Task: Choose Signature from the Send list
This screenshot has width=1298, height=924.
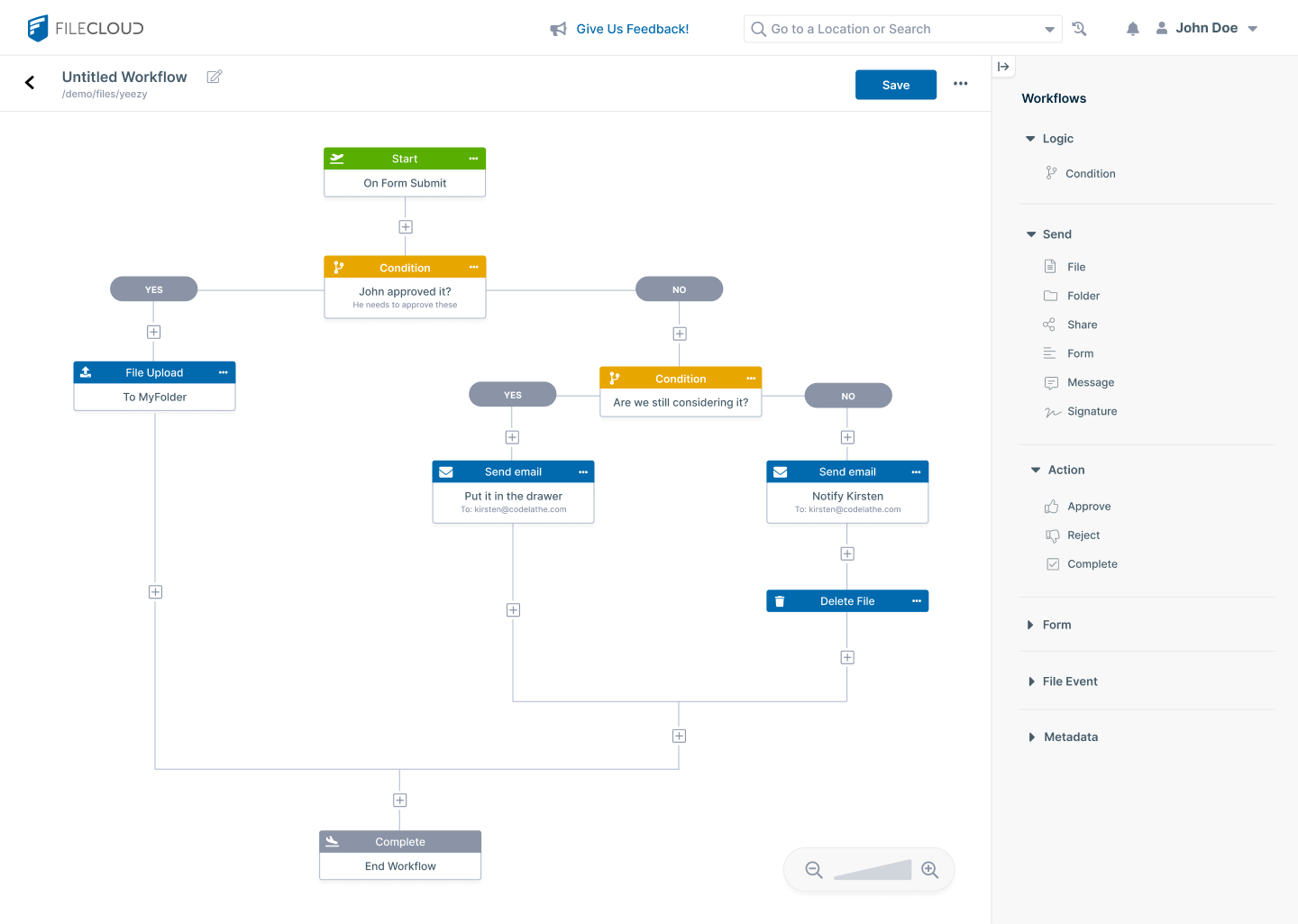Action: 1092,411
